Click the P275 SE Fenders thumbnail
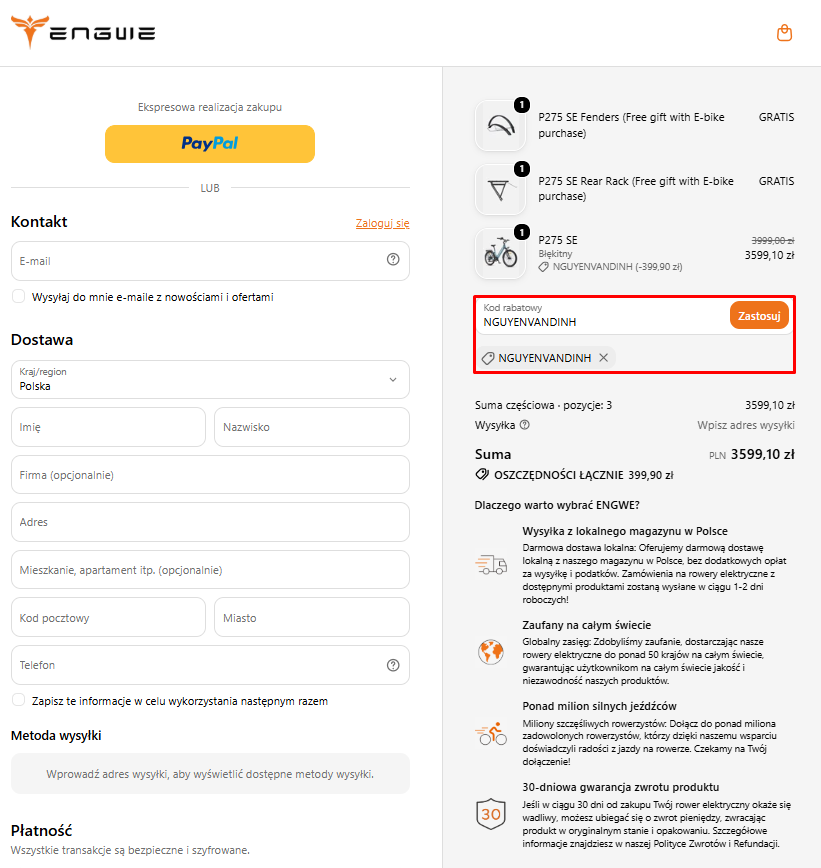The image size is (821, 868). coord(500,126)
